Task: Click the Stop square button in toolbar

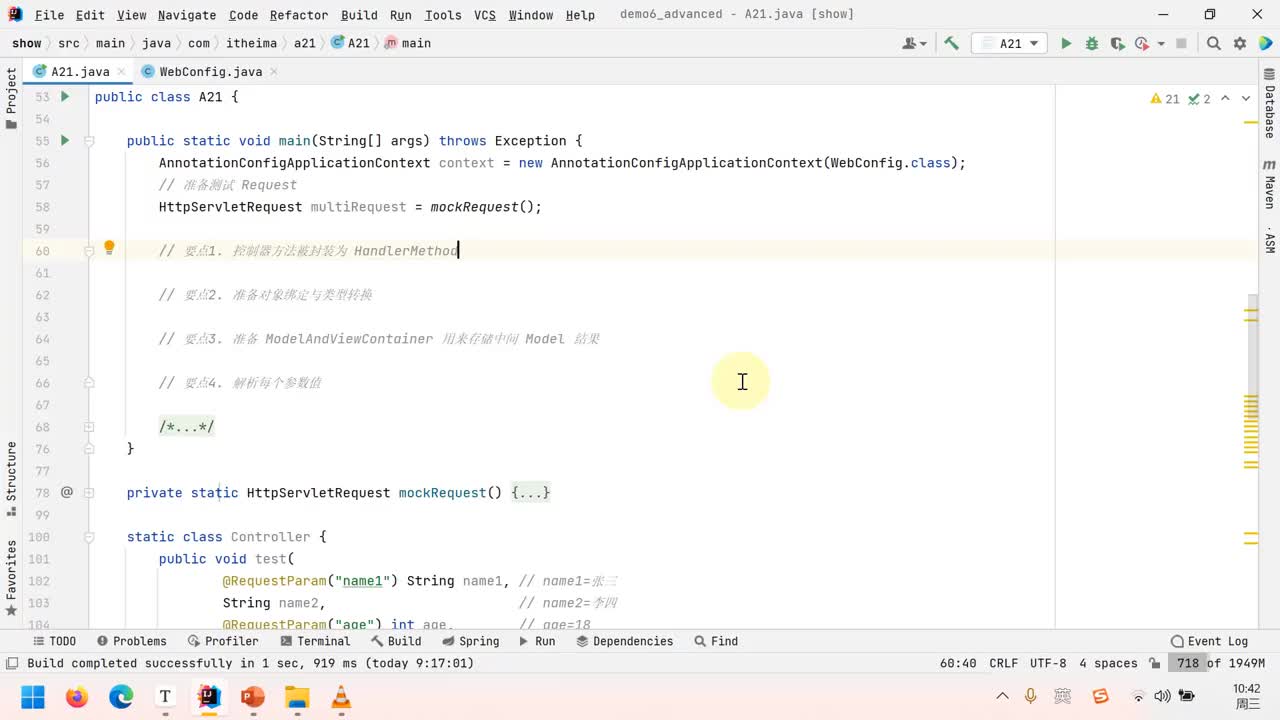Action: (x=1181, y=43)
